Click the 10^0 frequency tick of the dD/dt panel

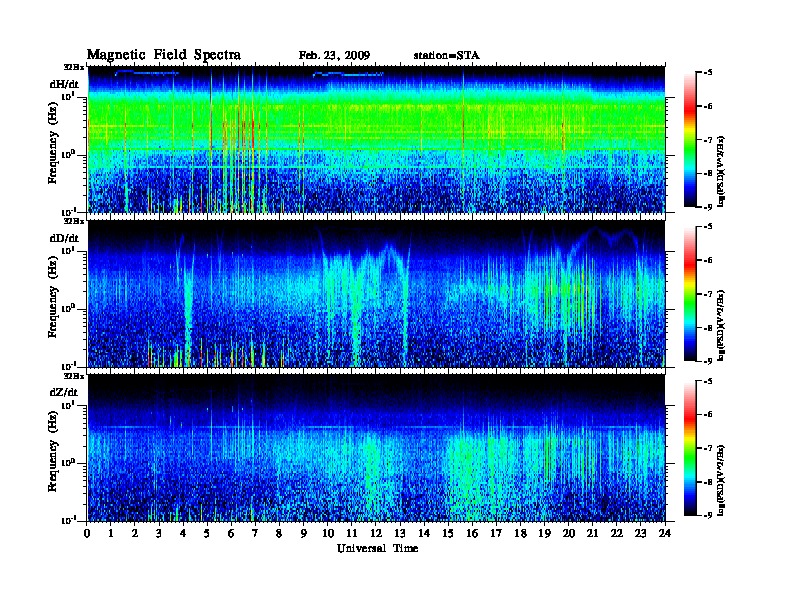coord(67,309)
